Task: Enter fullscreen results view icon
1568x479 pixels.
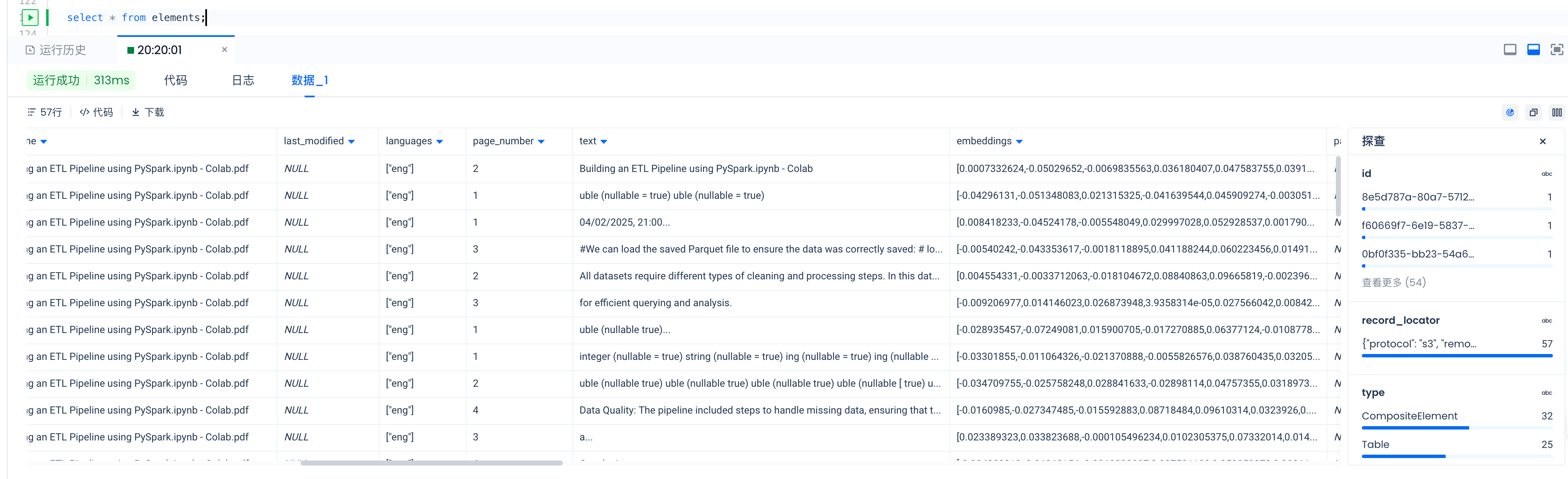Action: pos(1556,50)
